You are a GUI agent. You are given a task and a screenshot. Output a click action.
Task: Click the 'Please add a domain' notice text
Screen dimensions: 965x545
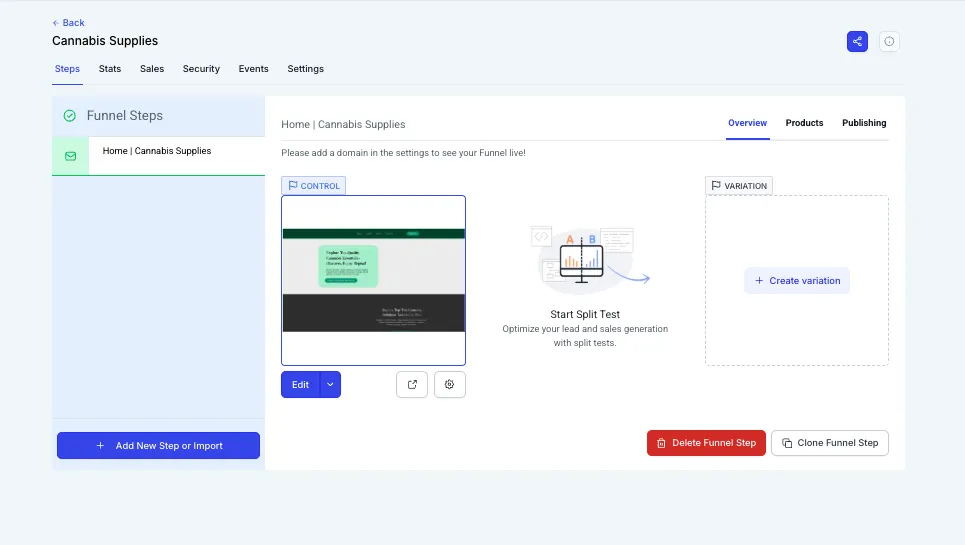[x=403, y=153]
